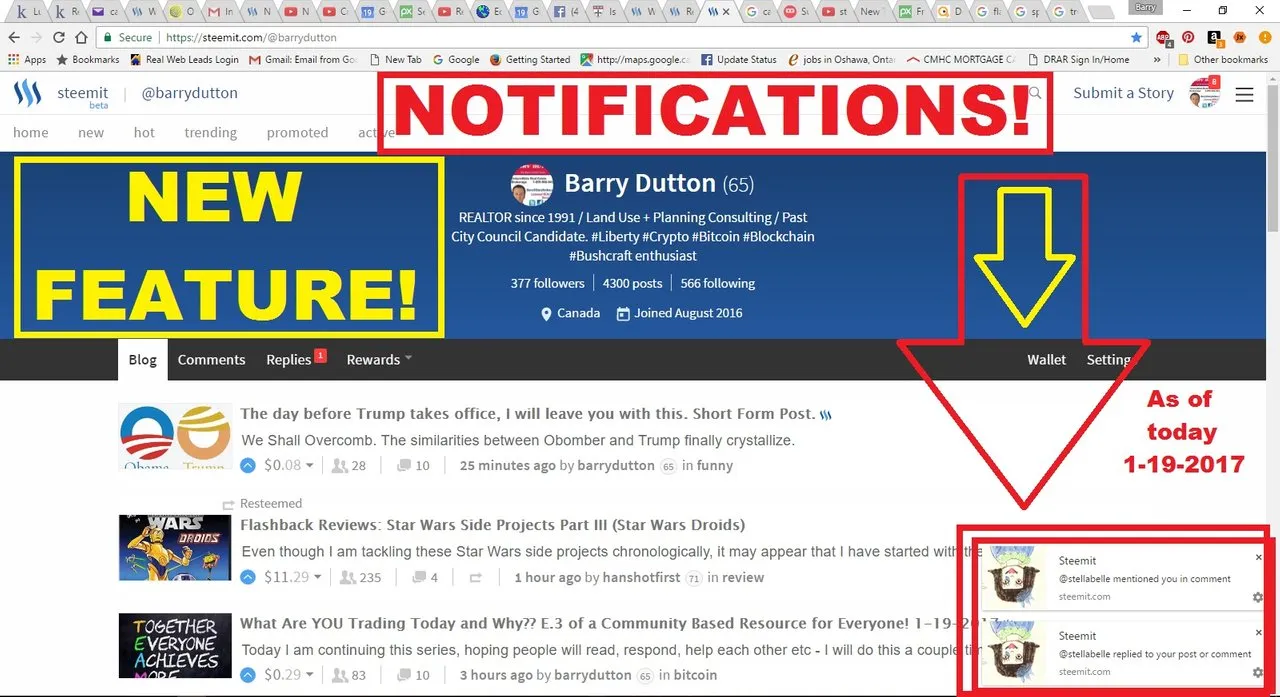This screenshot has width=1280, height=697.
Task: Open the 566 following link
Action: [718, 283]
